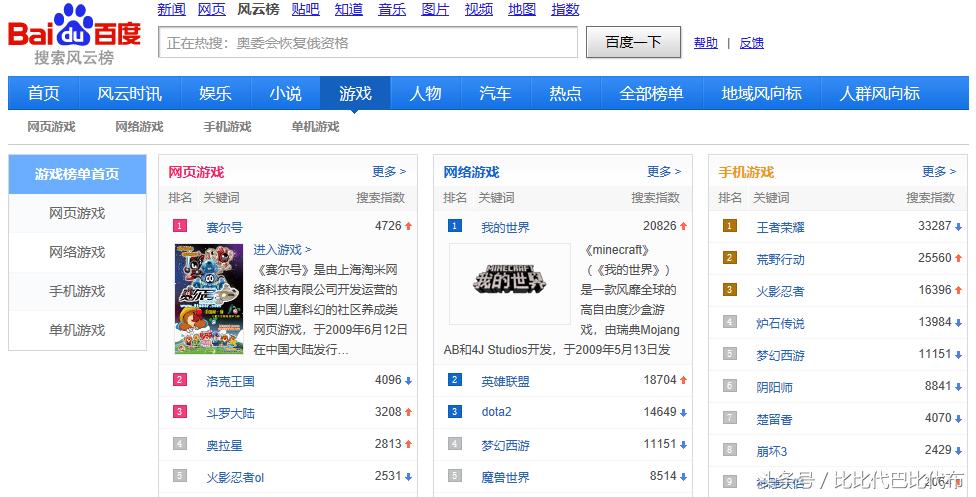Select the 地域风向标 navigation tab

[x=762, y=93]
